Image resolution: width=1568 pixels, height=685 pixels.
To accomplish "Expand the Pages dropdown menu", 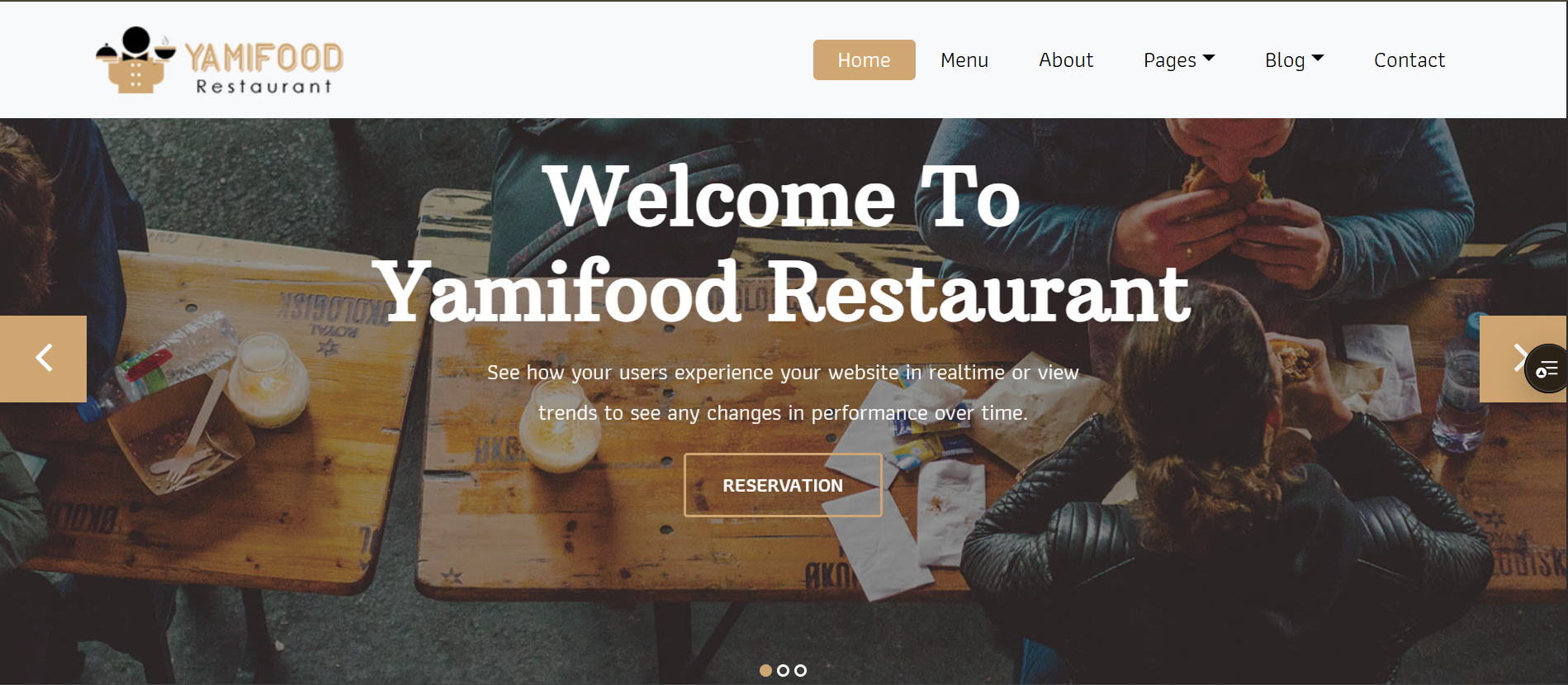I will (x=1179, y=60).
